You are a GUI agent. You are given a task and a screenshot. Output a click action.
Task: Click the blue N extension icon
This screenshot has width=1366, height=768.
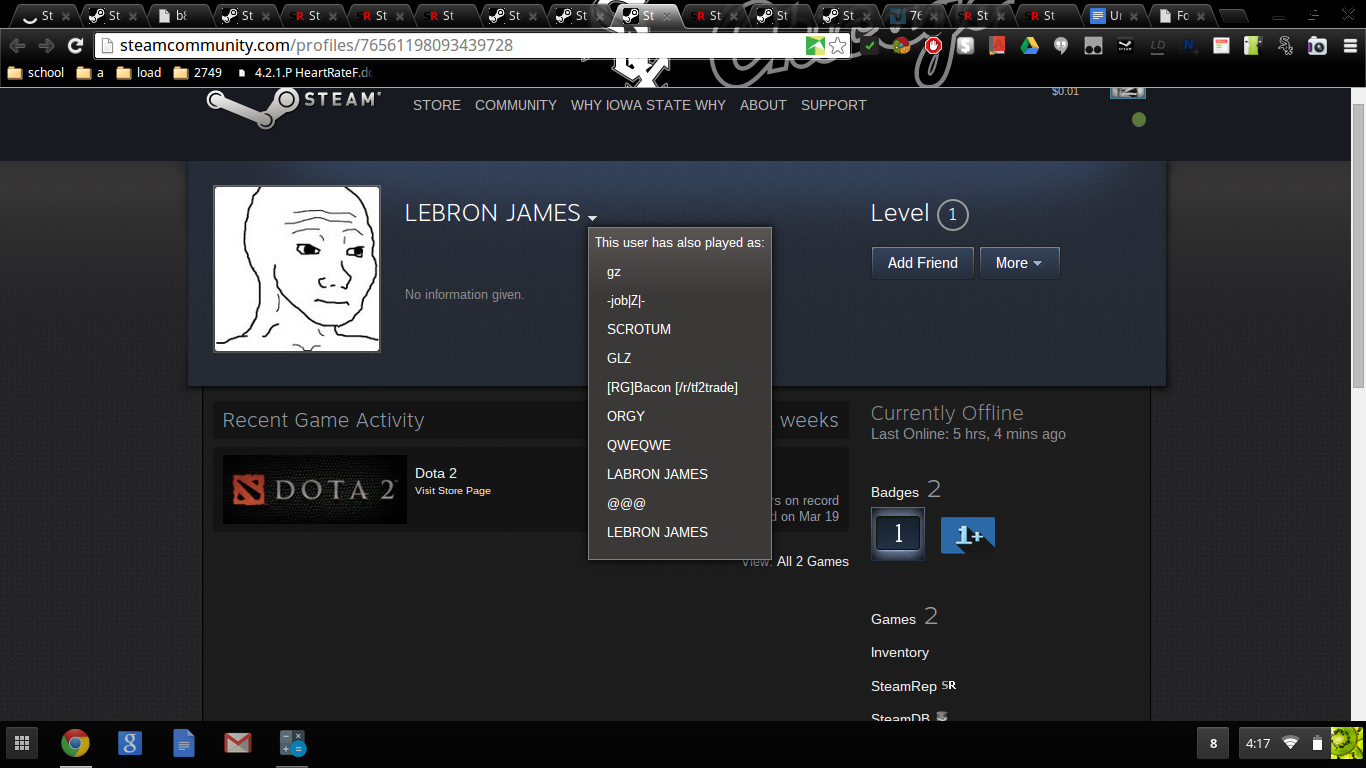point(1189,45)
